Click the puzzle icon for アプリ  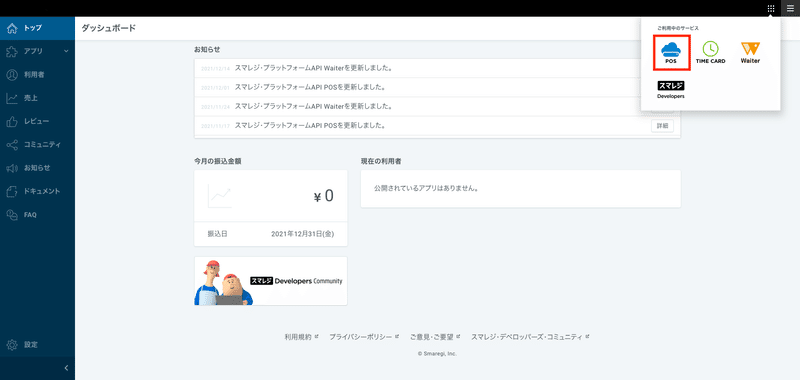pos(12,52)
